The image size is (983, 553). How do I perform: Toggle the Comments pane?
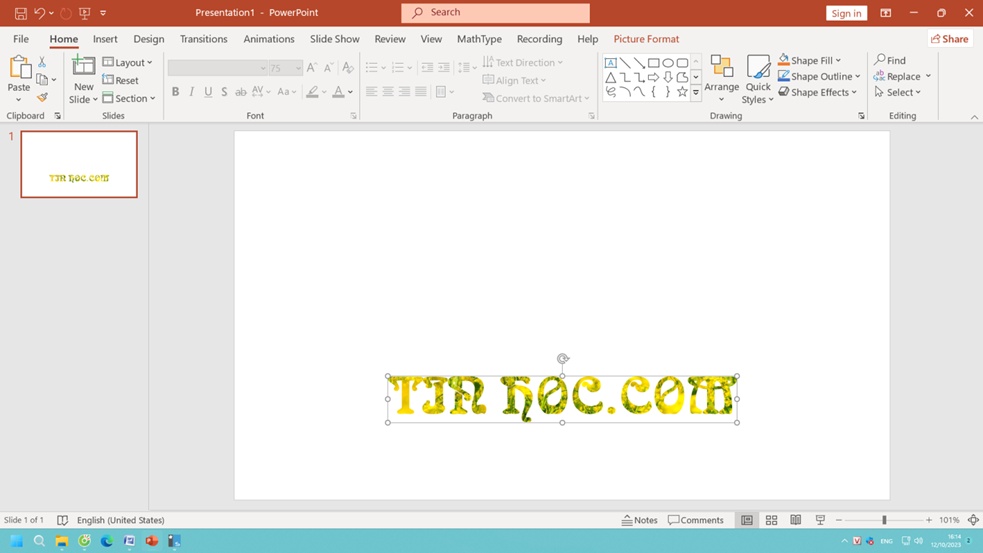[696, 520]
